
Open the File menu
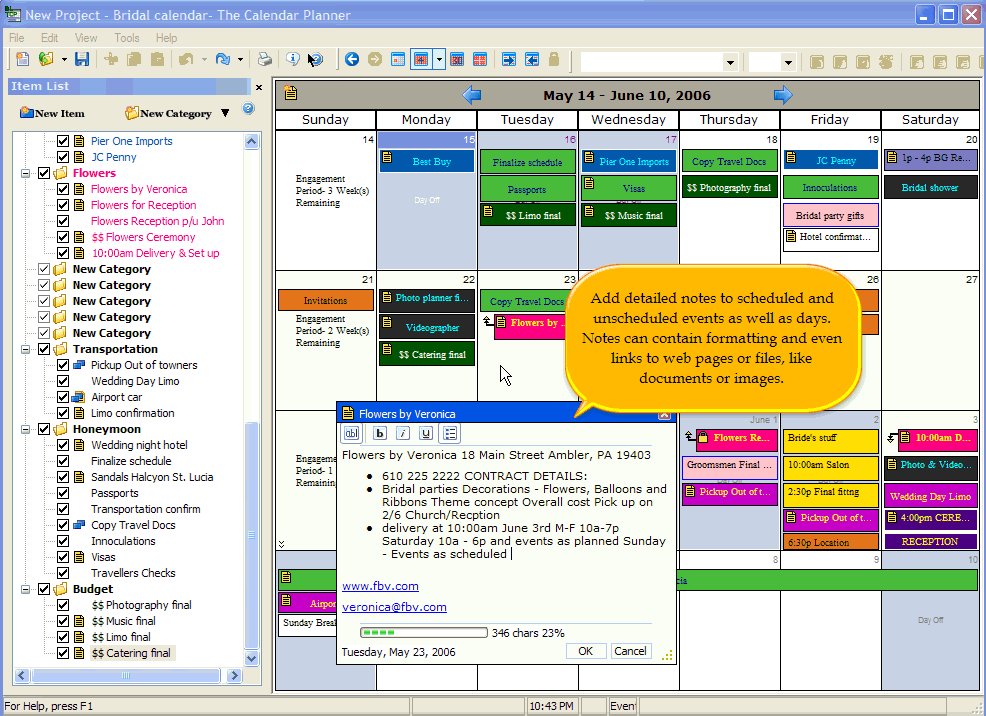pyautogui.click(x=17, y=38)
